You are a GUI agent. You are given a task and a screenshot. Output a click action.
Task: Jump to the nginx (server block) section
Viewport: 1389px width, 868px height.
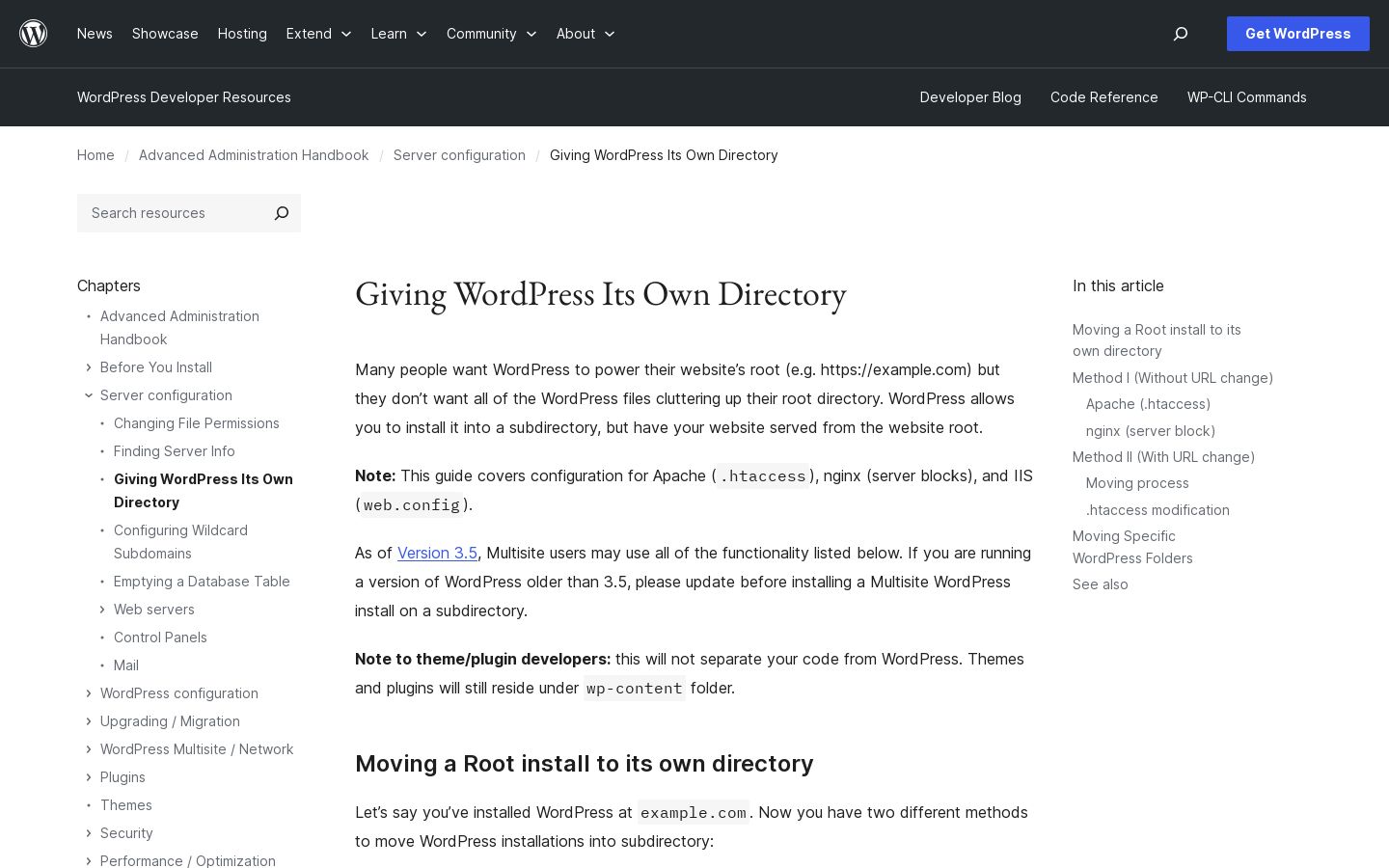point(1150,431)
